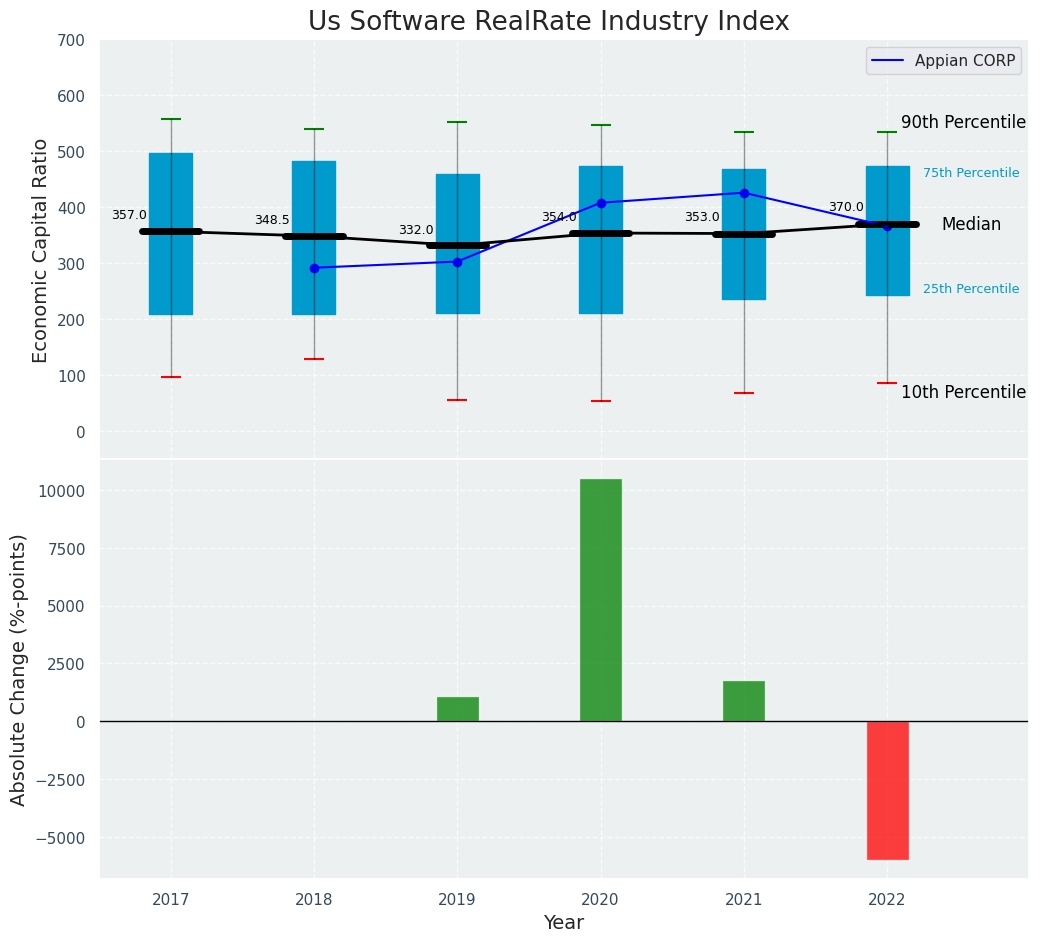Image resolution: width=1039 pixels, height=942 pixels.
Task: Click Appian CORP's 2018 blue data point
Action: (x=314, y=268)
